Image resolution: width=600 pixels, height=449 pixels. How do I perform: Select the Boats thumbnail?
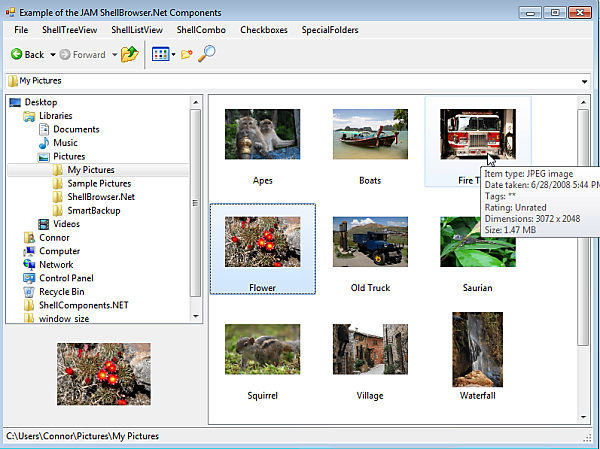370,134
